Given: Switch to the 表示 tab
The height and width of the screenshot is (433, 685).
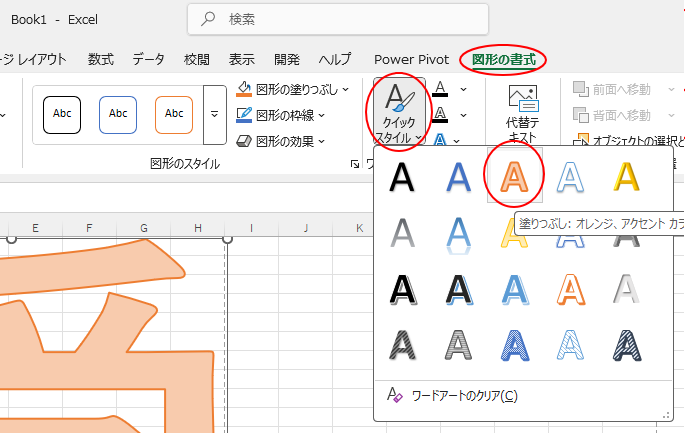Looking at the screenshot, I should coord(242,59).
